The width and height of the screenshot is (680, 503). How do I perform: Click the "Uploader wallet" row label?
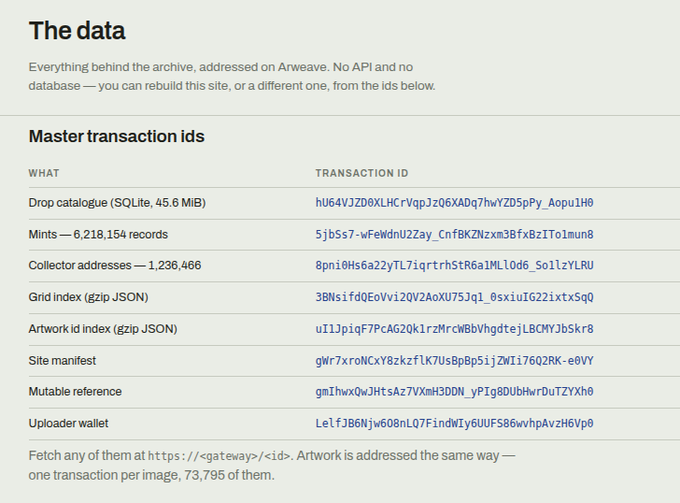click(x=68, y=423)
